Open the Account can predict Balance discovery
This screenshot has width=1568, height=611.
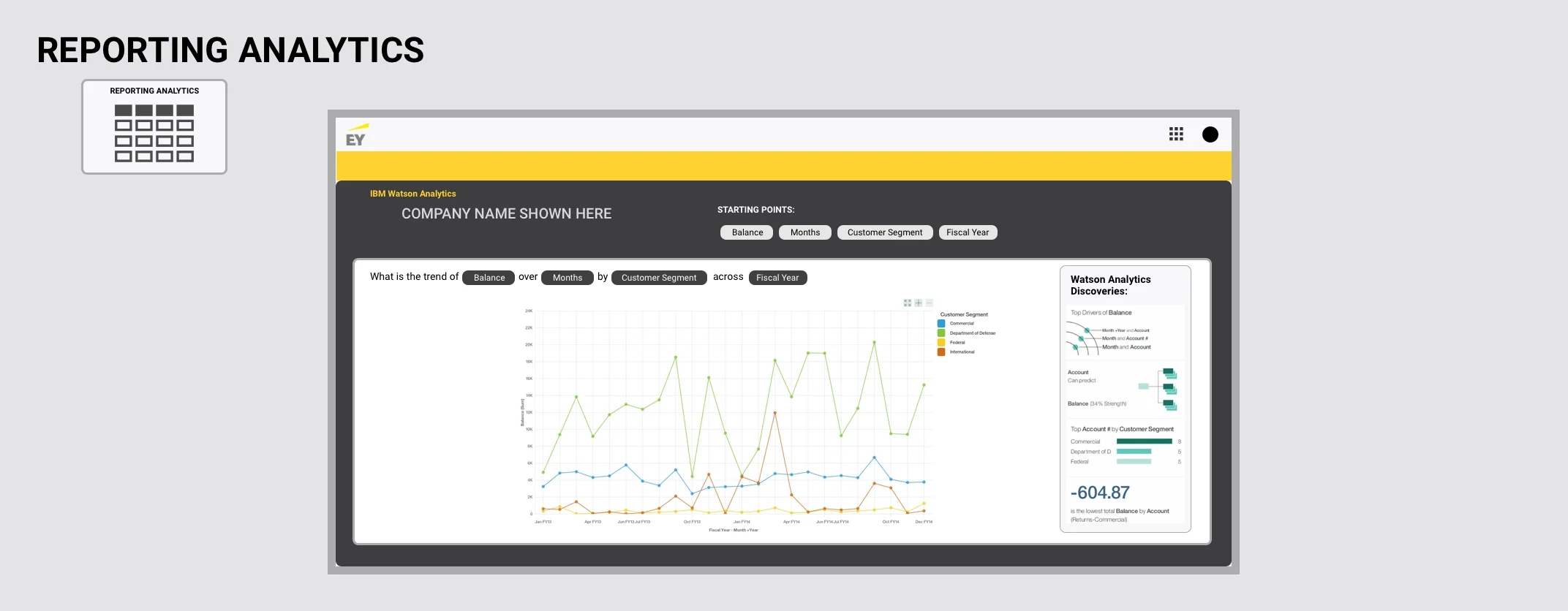click(1125, 389)
